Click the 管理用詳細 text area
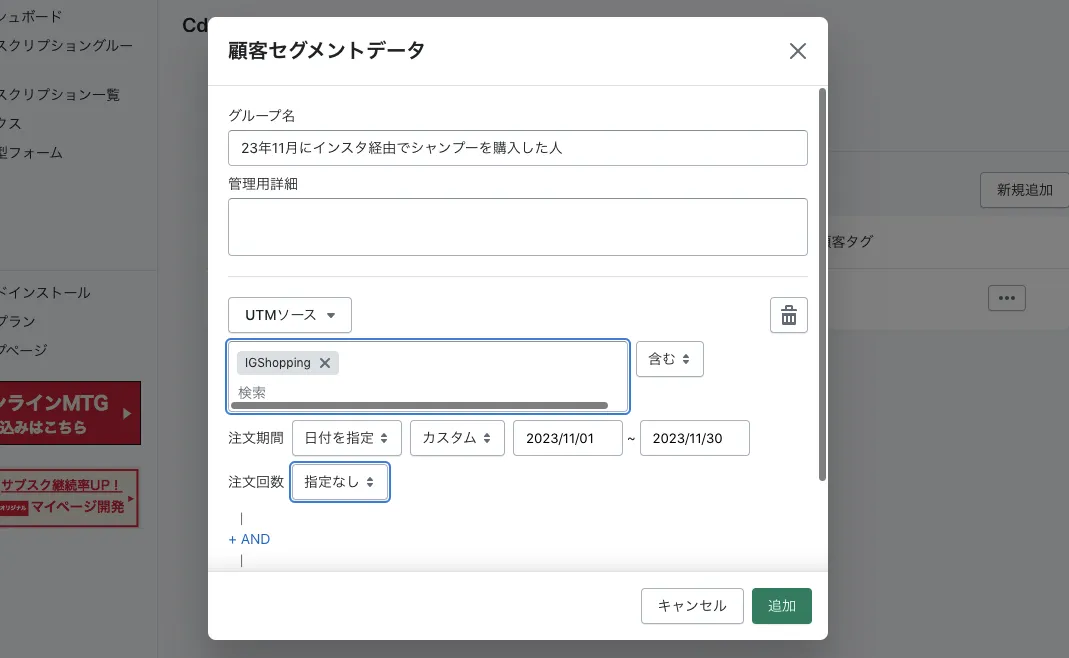This screenshot has height=658, width=1069. 517,227
